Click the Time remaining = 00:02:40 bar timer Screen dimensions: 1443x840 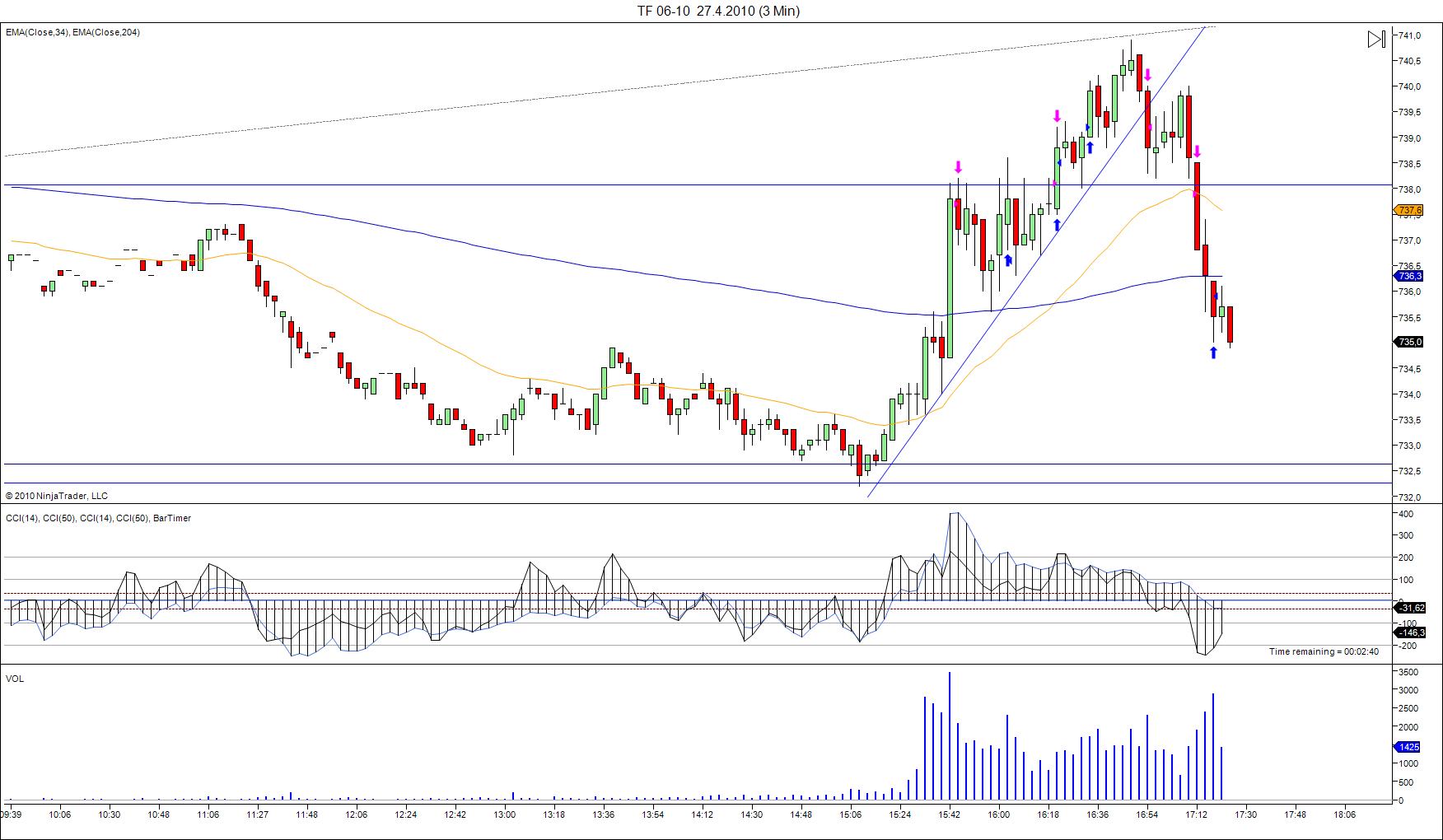tap(1324, 651)
